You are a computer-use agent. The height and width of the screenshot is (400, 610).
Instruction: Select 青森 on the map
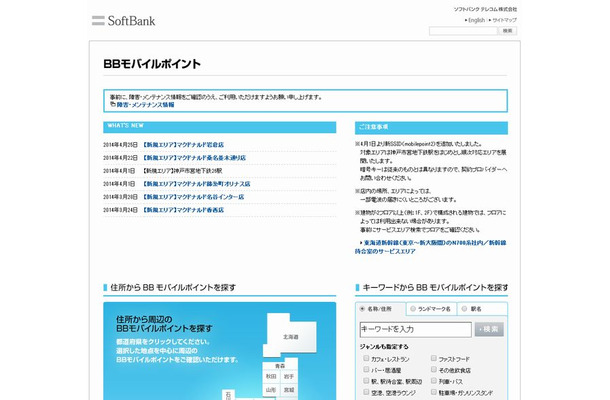280,366
